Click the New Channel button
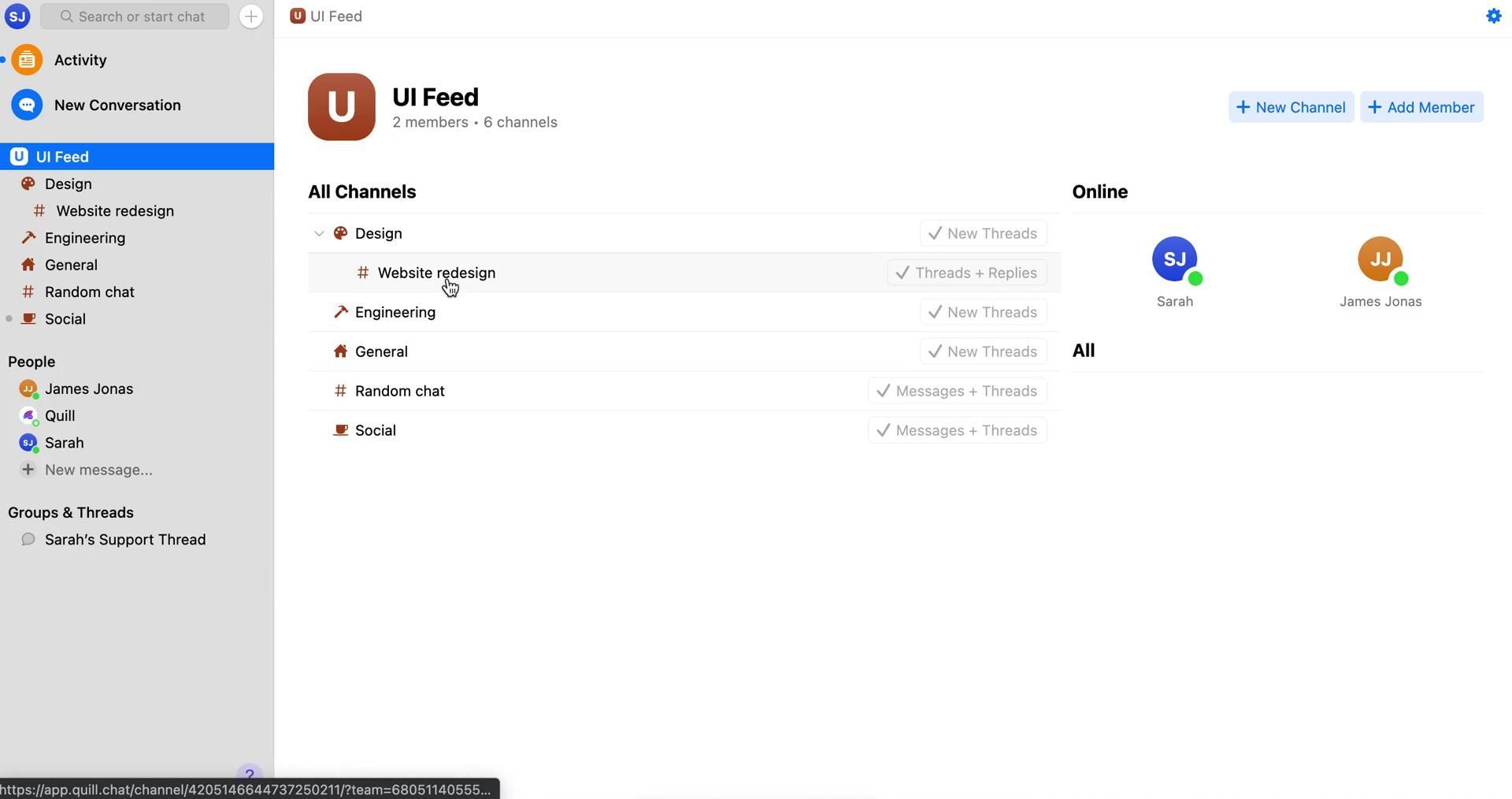This screenshot has width=1512, height=799. point(1291,107)
